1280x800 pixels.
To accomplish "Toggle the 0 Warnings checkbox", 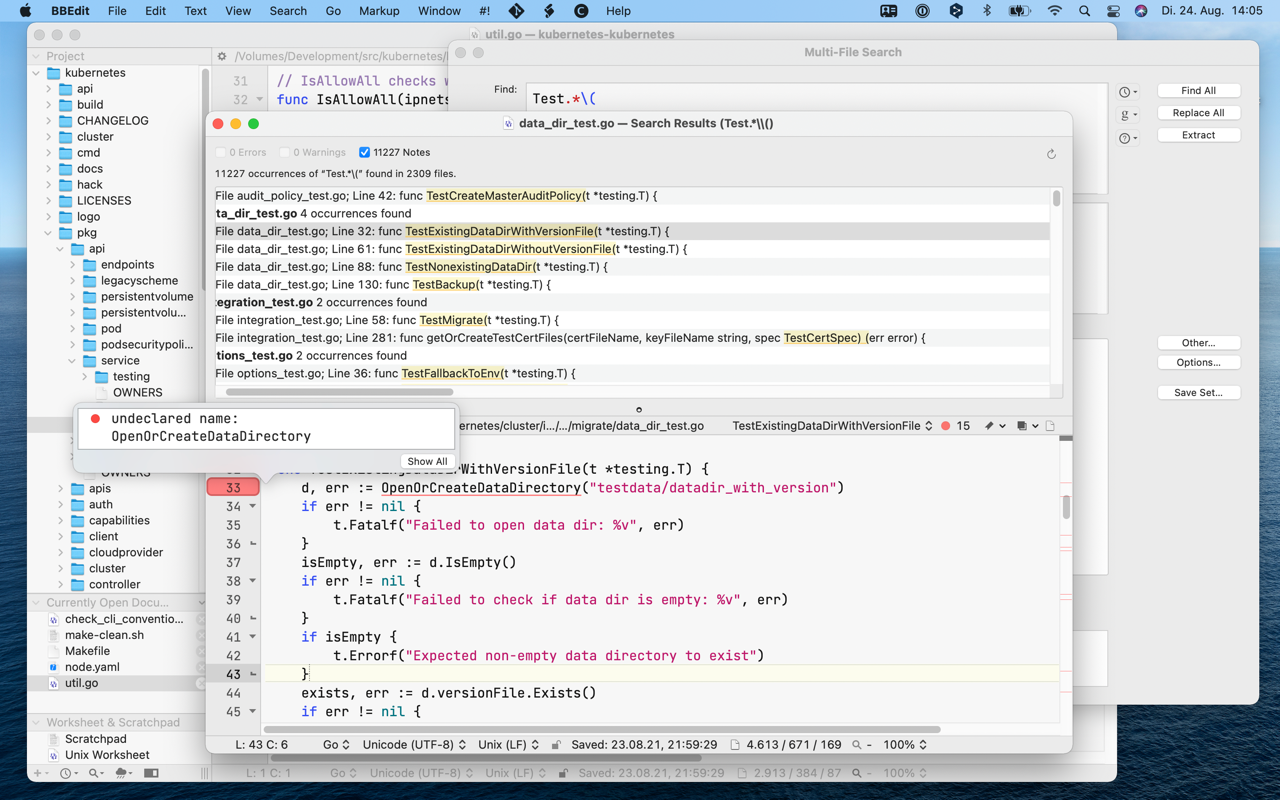I will coord(285,153).
